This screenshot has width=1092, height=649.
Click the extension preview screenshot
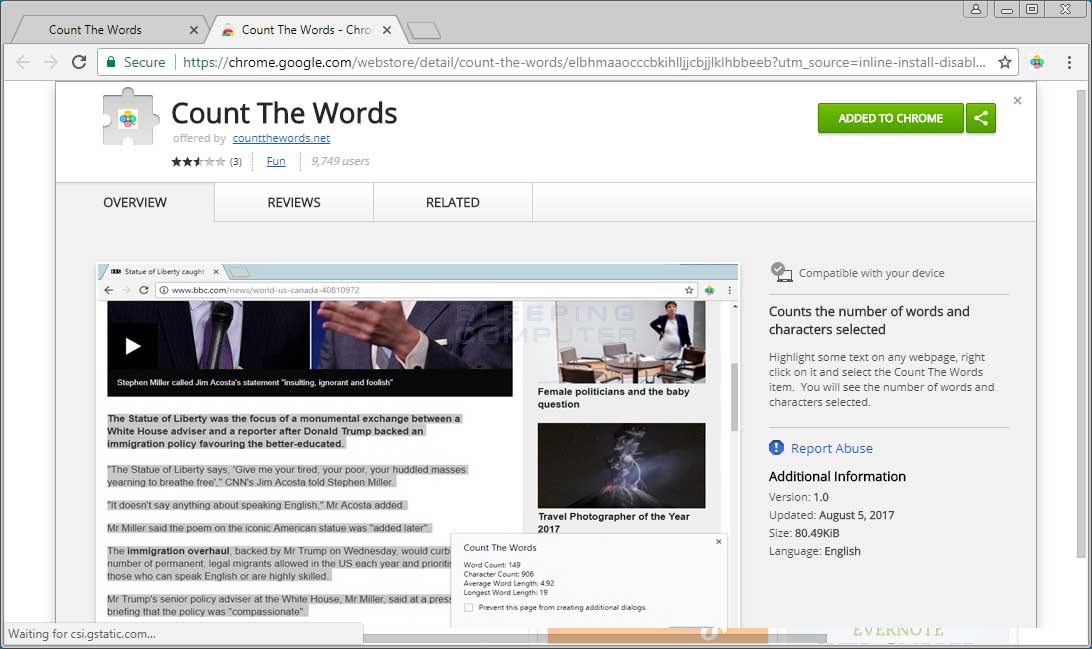(x=418, y=446)
